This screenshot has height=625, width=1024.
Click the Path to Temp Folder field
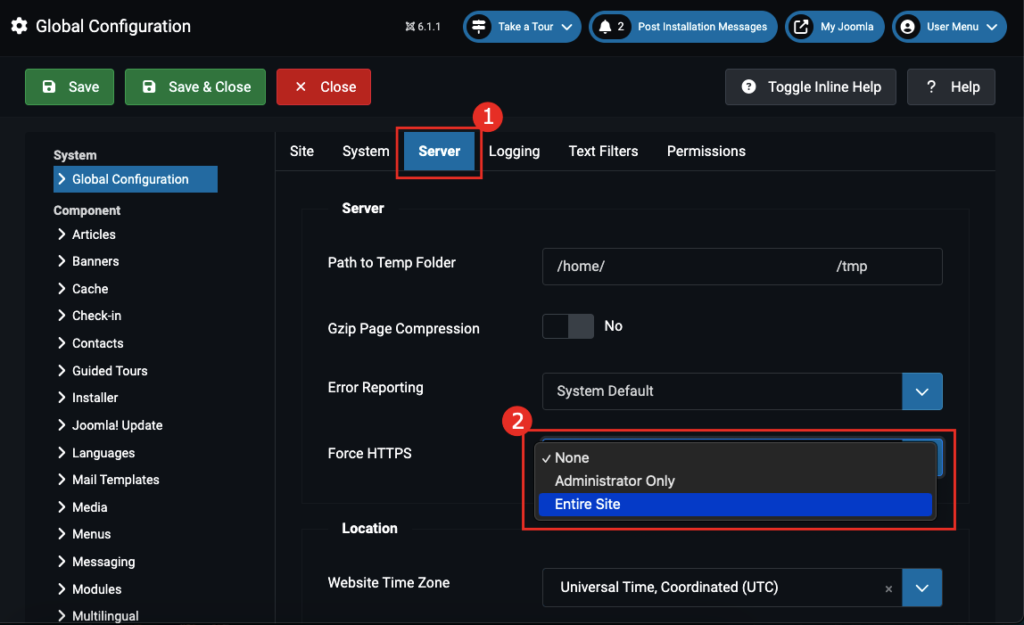(742, 266)
